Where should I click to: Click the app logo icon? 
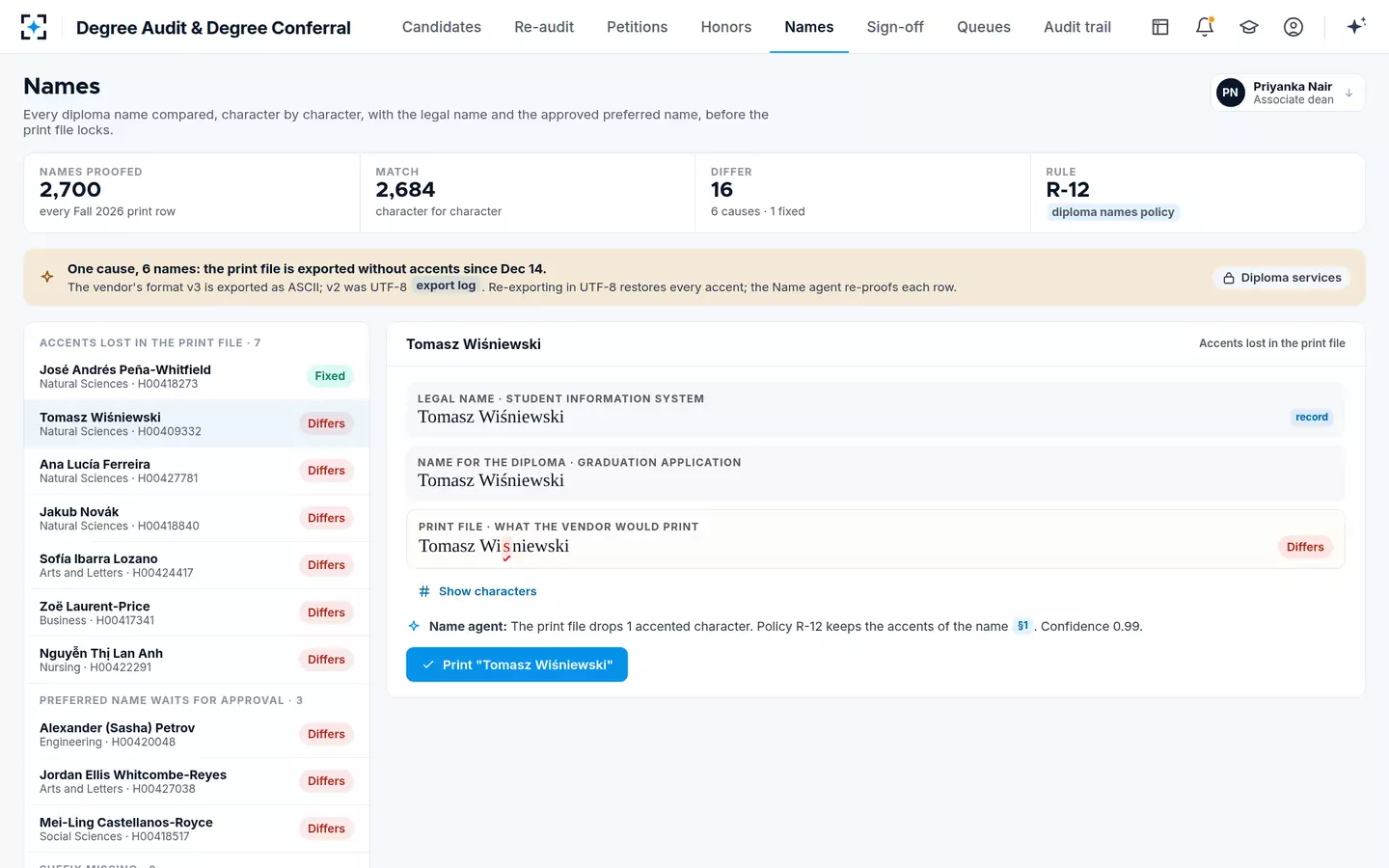(x=34, y=27)
